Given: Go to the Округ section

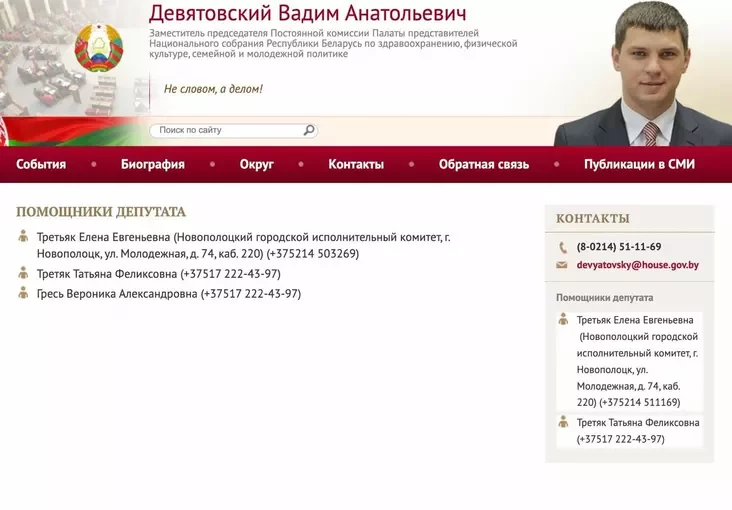Looking at the screenshot, I should 256,165.
